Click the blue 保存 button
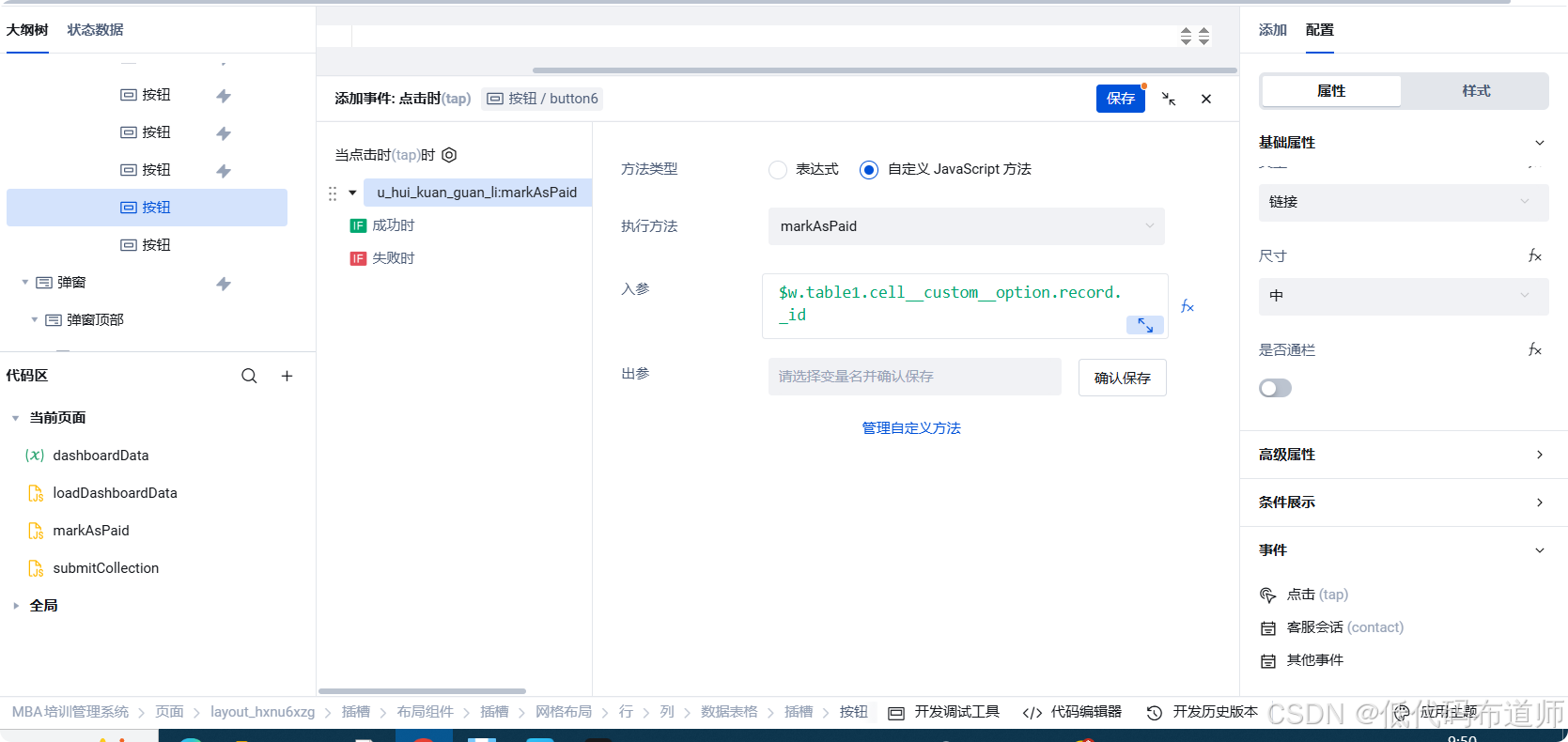 point(1121,99)
